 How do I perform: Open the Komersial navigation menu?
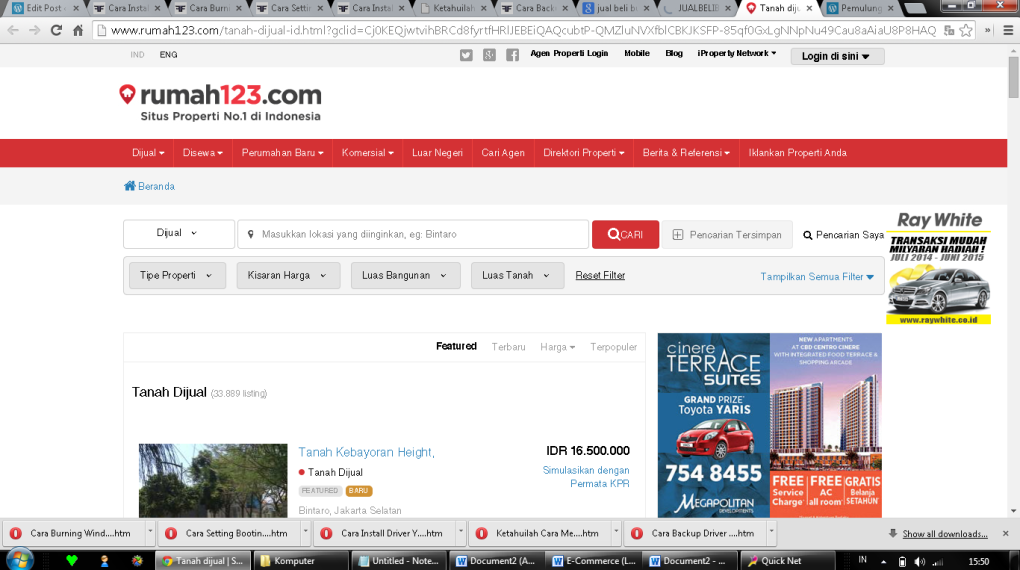click(x=368, y=153)
